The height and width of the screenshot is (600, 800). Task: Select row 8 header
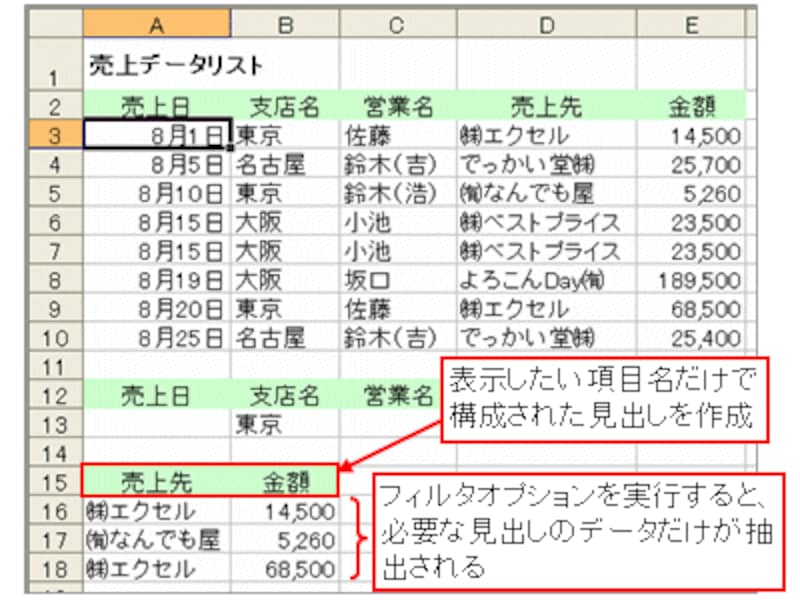(55, 280)
